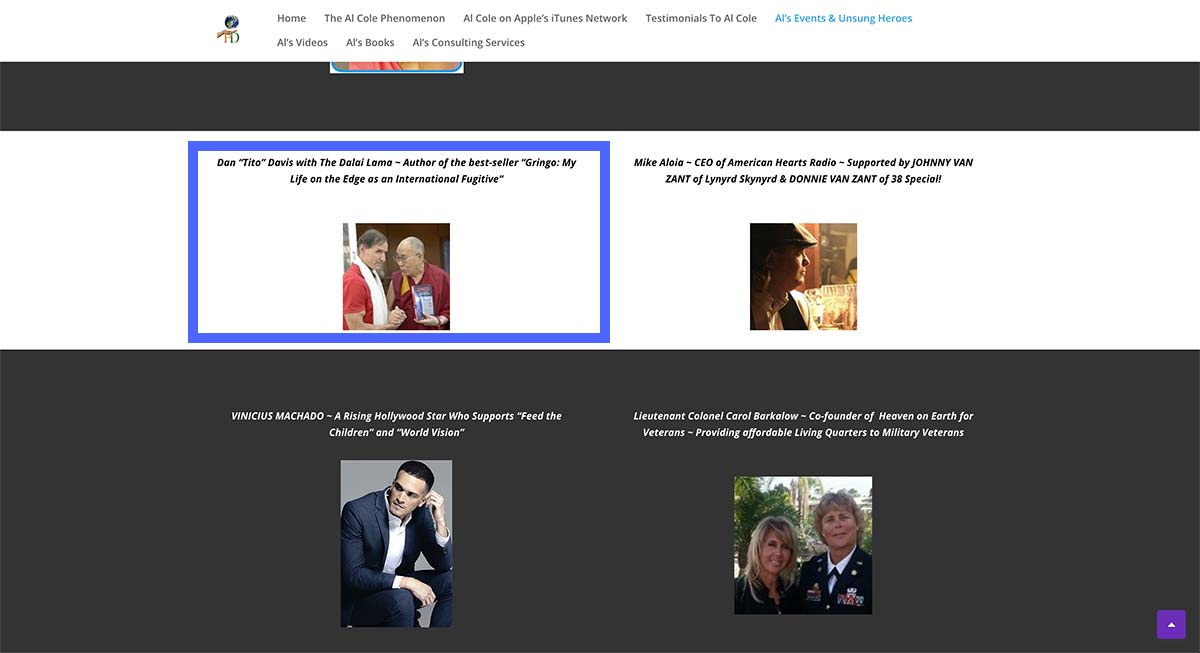Select Al's Events & Unsung Heroes menu
This screenshot has height=653, width=1200.
click(x=843, y=18)
